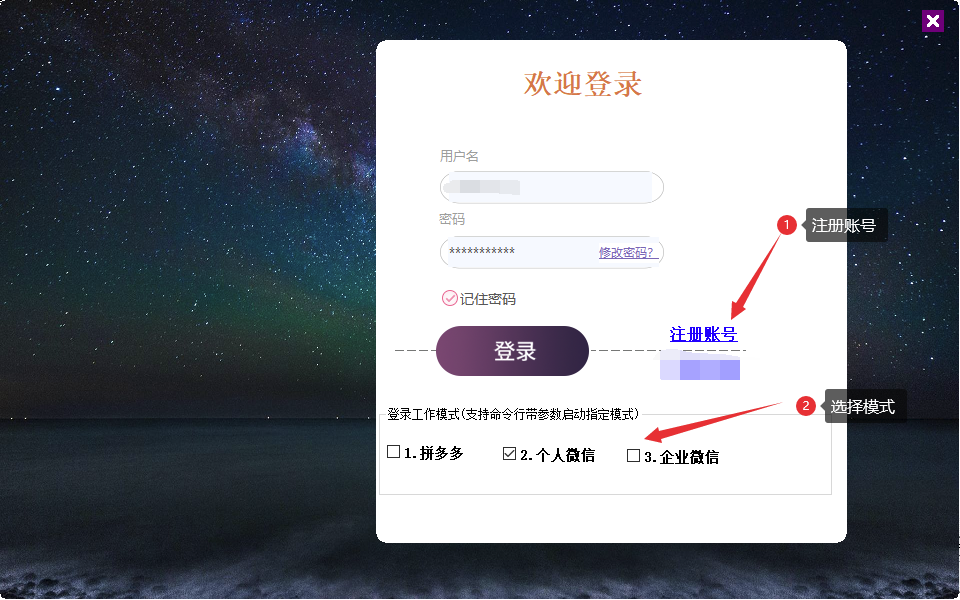Uncheck the 2.个人微信 checkbox
The image size is (960, 600).
coord(509,453)
